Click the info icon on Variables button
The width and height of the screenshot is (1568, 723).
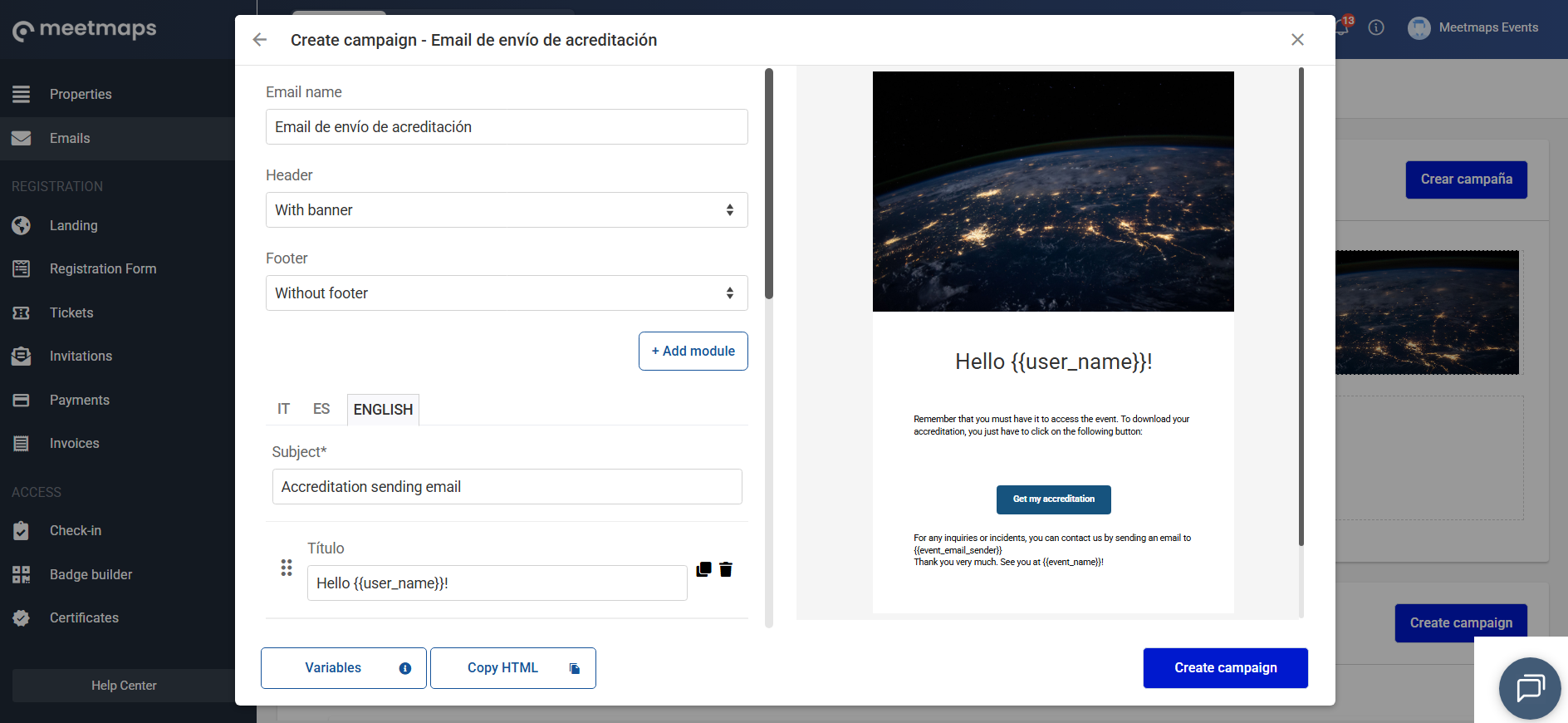[x=405, y=668]
